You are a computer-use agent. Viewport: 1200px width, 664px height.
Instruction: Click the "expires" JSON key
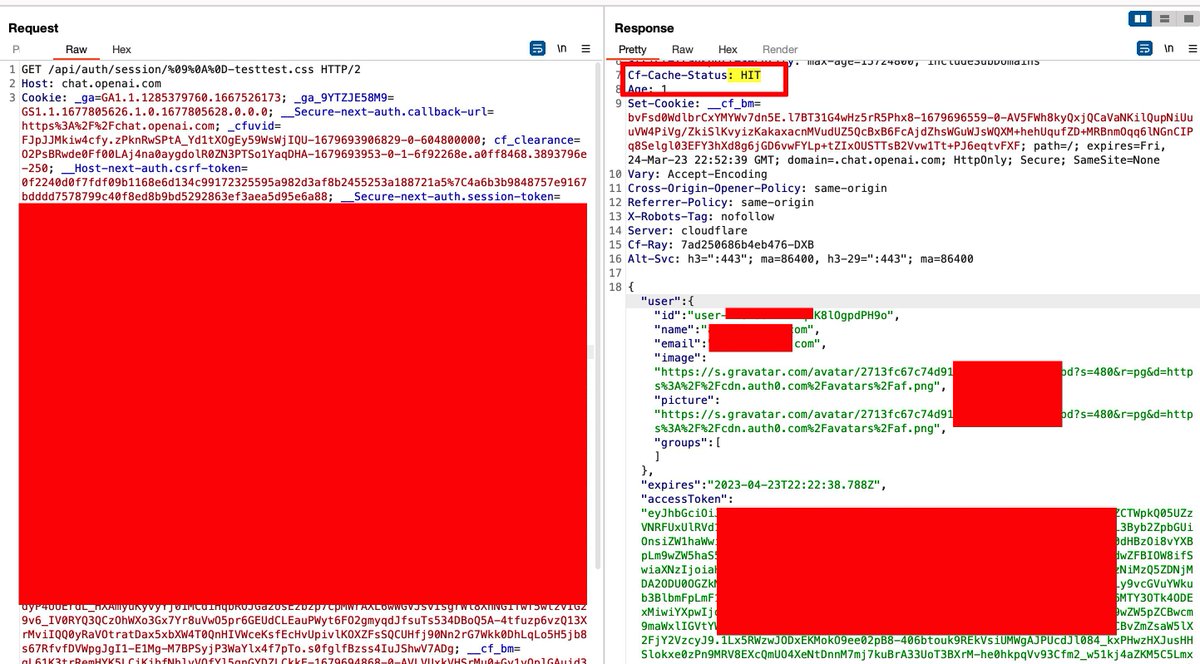671,484
